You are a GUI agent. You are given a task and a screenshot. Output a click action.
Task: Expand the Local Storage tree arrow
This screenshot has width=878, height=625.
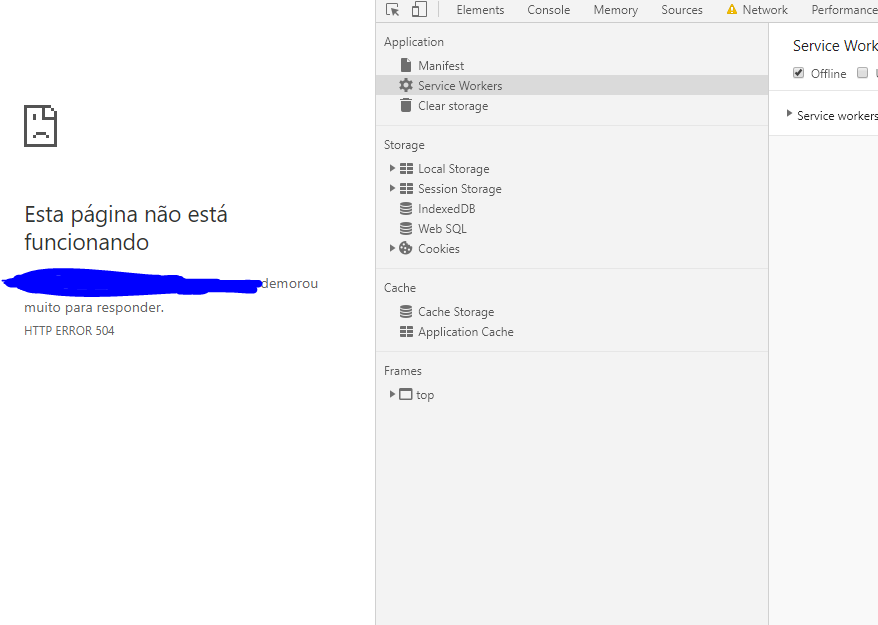coord(392,168)
